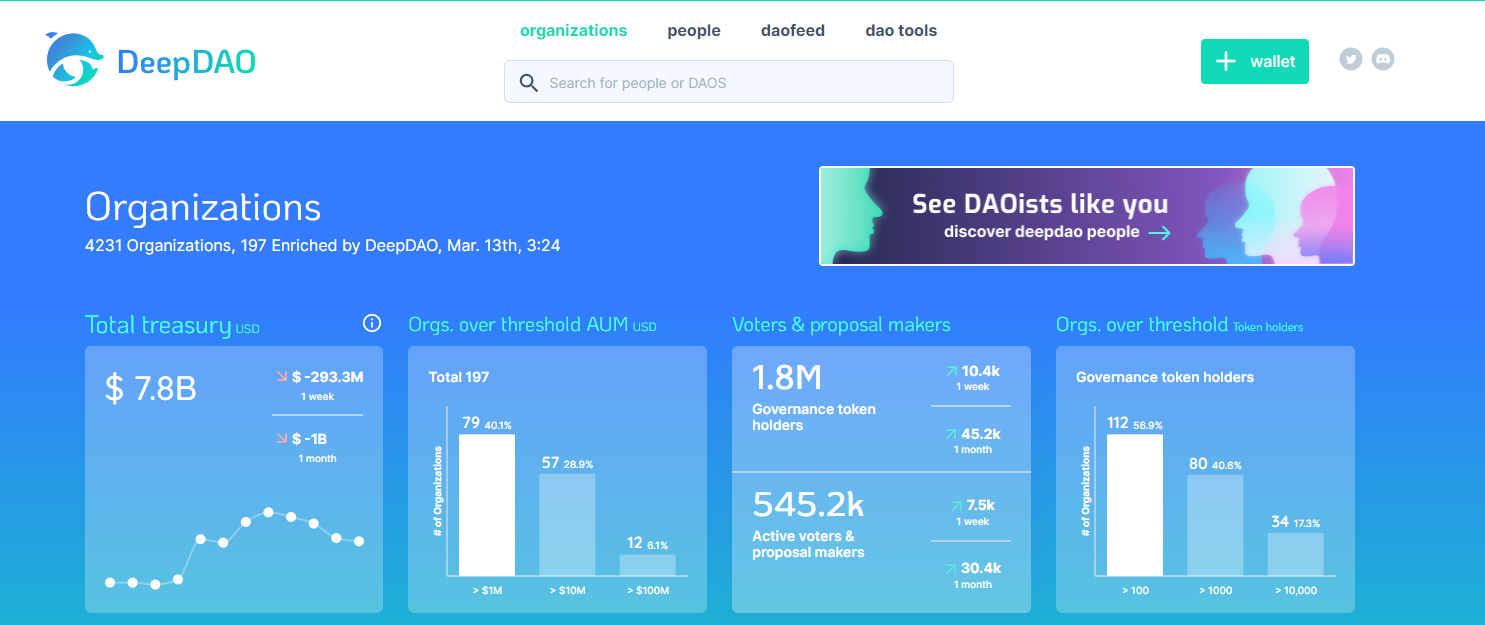Click the $ -1B one month change
This screenshot has width=1485, height=625.
point(309,439)
